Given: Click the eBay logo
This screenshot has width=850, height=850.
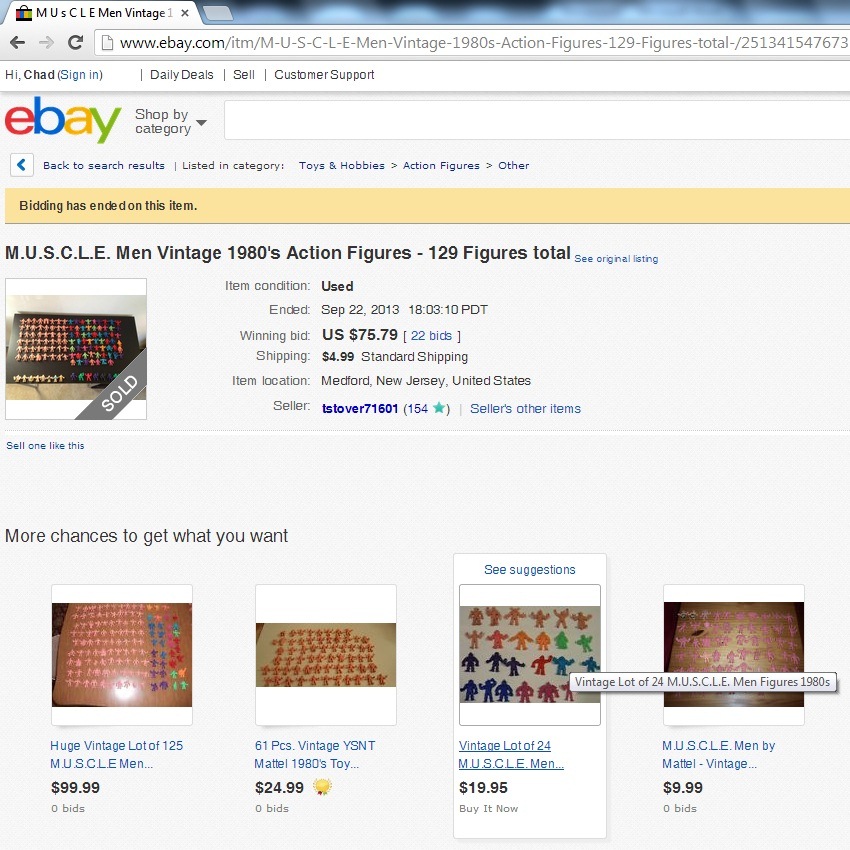Looking at the screenshot, I should 63,119.
